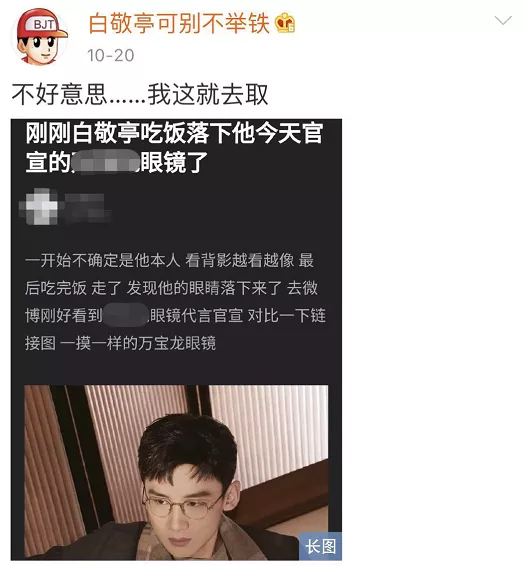Click the text line 接图 一摸一样的万宝龙眼镜
The height and width of the screenshot is (566, 522).
point(121,343)
